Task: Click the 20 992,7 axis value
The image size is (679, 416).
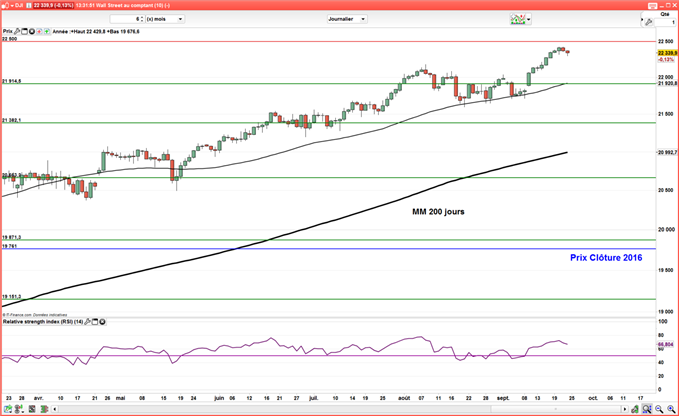Action: [667, 152]
